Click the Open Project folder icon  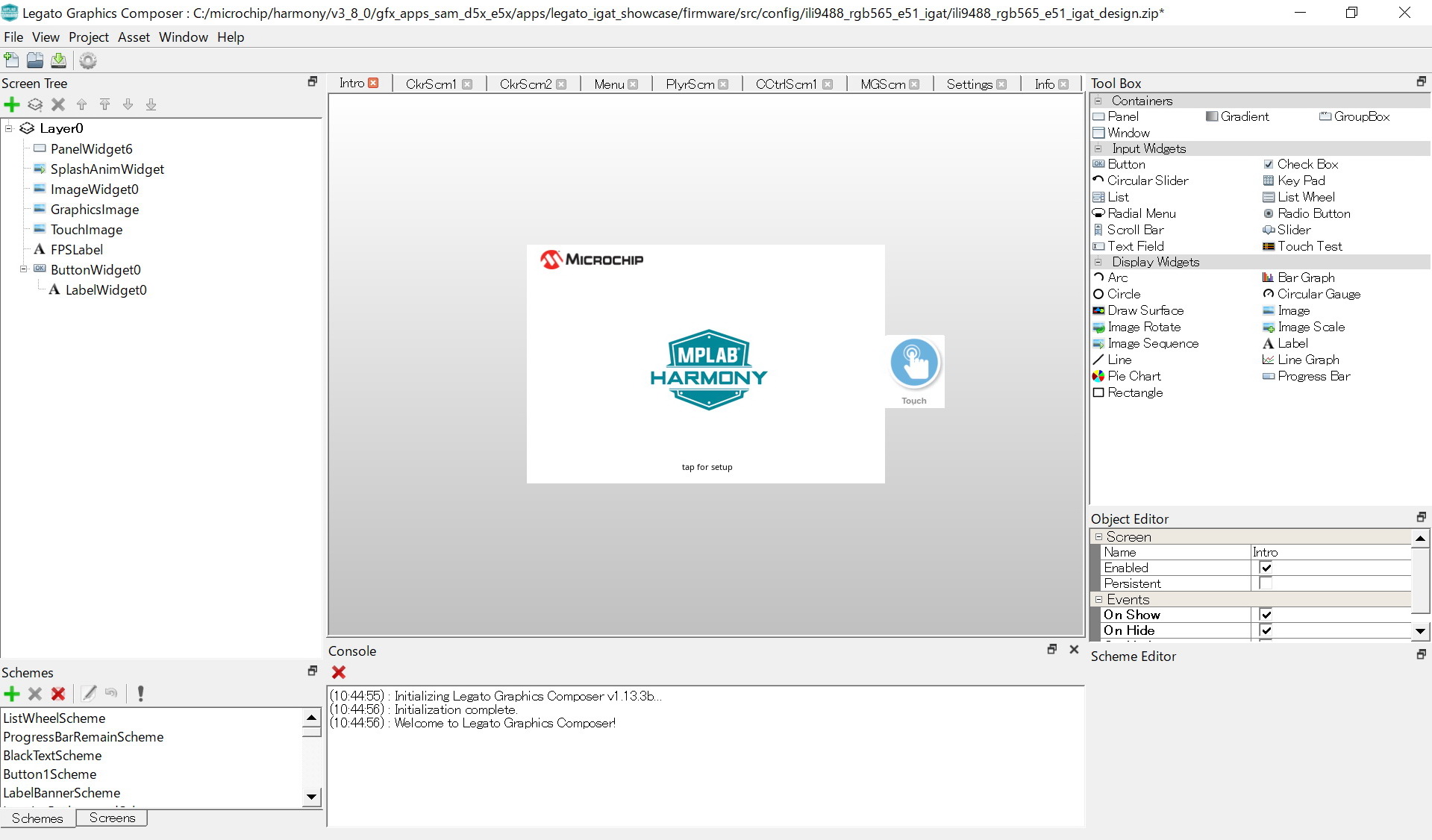[35, 60]
